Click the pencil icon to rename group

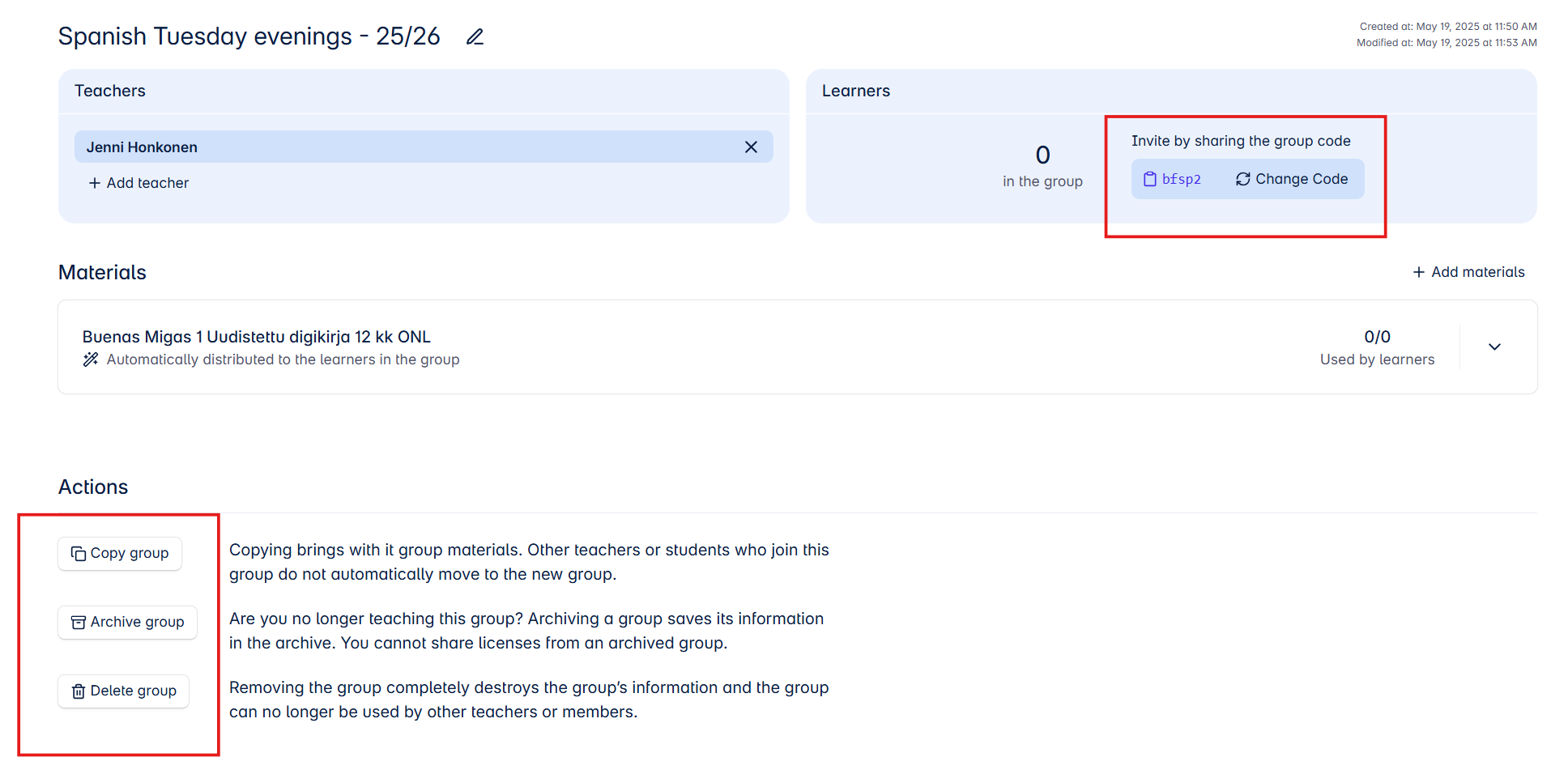pyautogui.click(x=475, y=37)
